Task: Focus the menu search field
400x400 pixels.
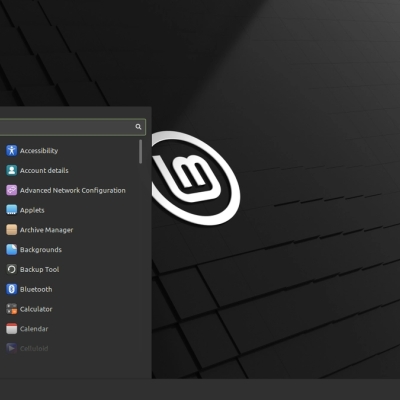Action: click(72, 127)
